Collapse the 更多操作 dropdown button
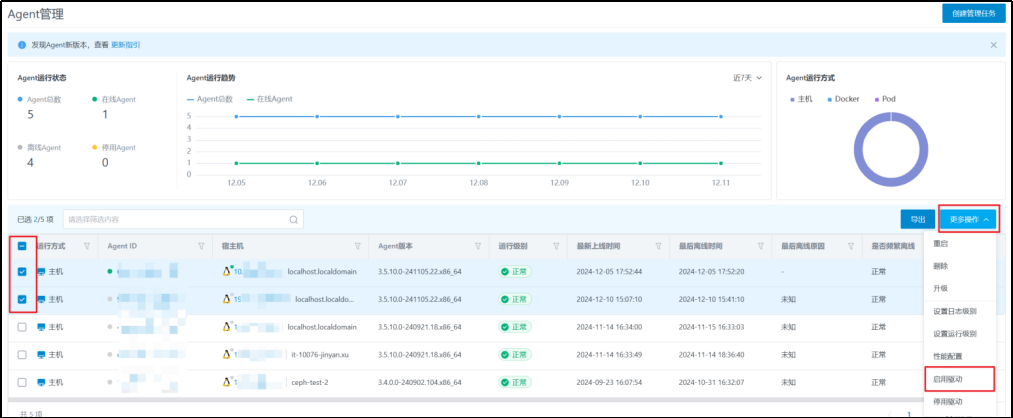Viewport: 1013px width, 418px height. [x=968, y=219]
